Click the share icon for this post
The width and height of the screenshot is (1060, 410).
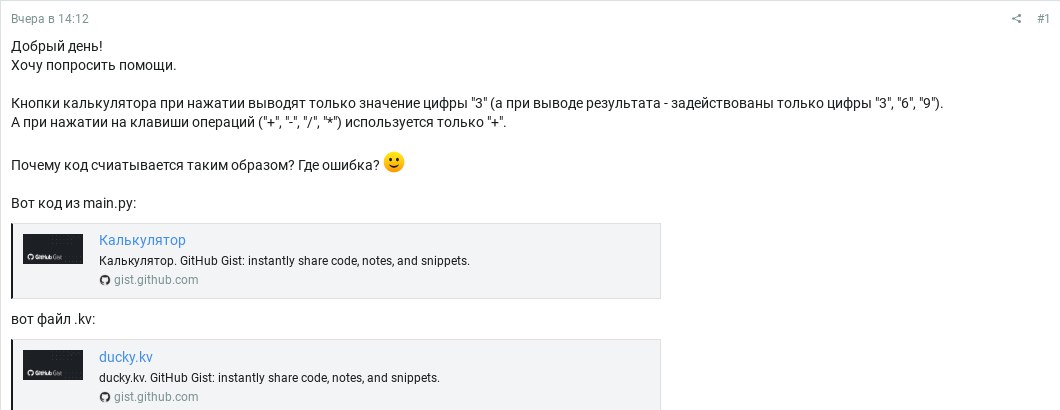1016,19
